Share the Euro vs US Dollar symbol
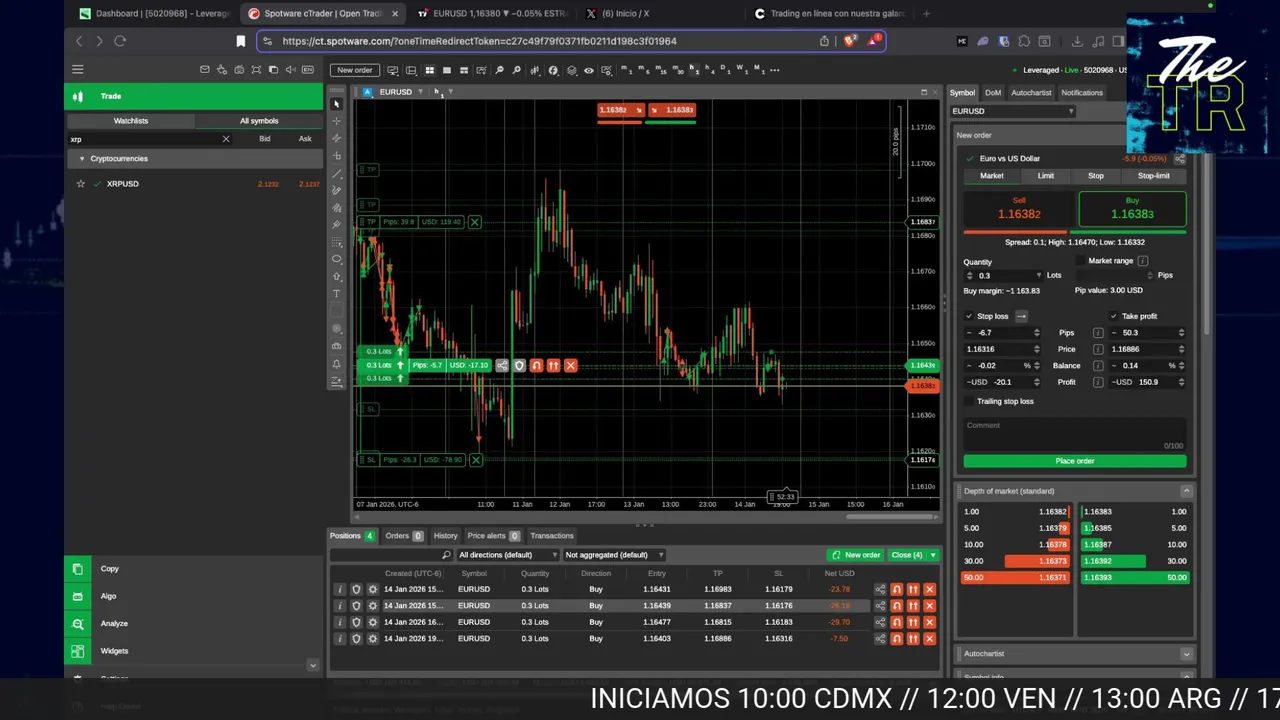 (1180, 158)
